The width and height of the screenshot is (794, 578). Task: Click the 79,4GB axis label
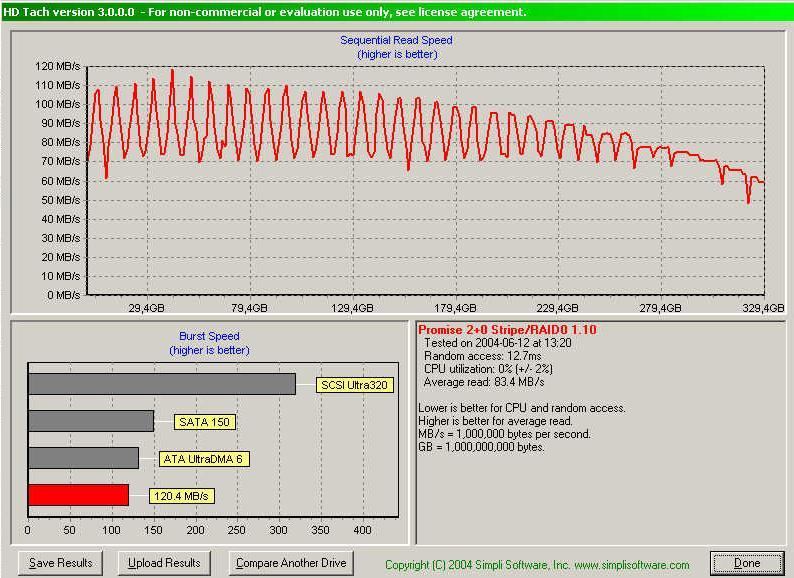249,308
